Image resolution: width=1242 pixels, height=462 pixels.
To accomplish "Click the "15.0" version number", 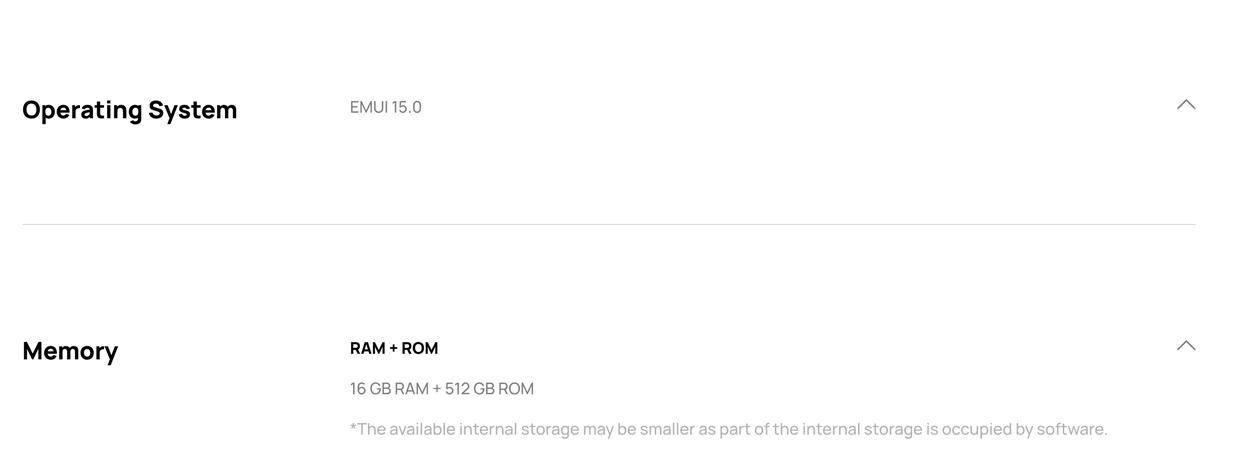I will tap(407, 107).
